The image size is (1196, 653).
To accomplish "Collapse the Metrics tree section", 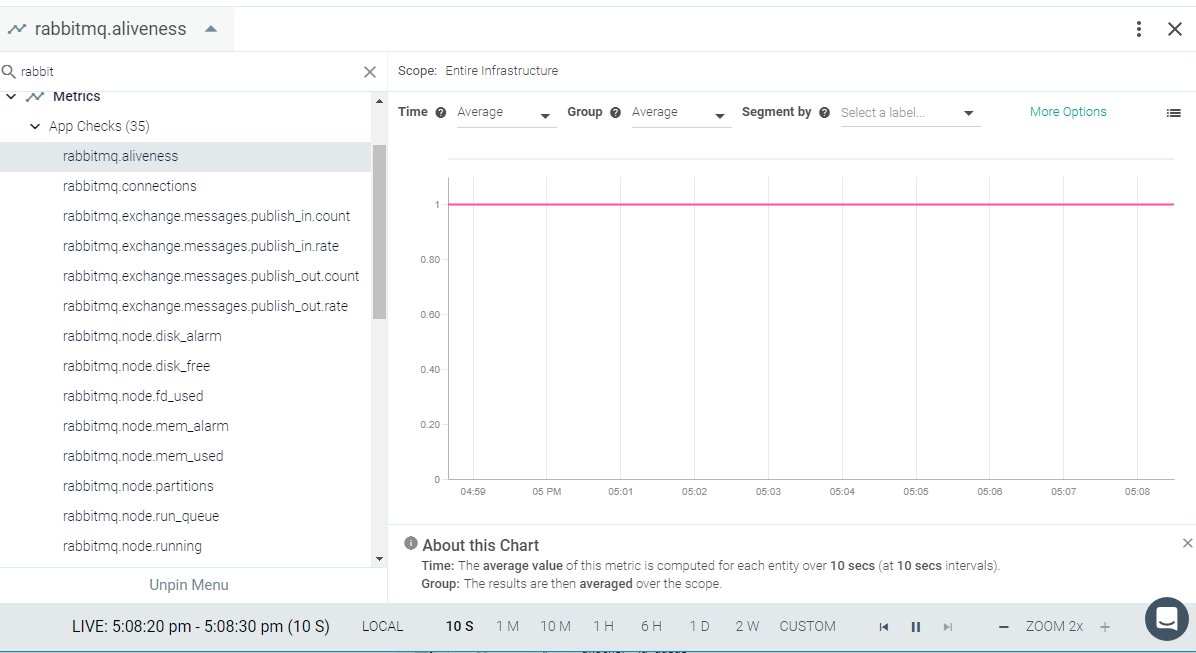I will click(x=11, y=97).
